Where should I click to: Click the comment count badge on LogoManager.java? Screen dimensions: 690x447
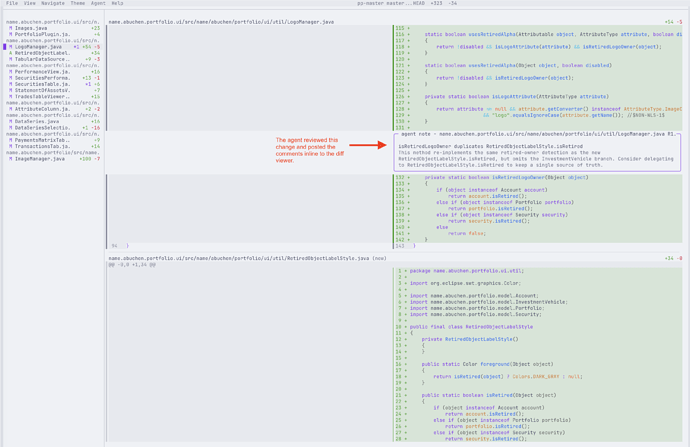pyautogui.click(x=77, y=47)
